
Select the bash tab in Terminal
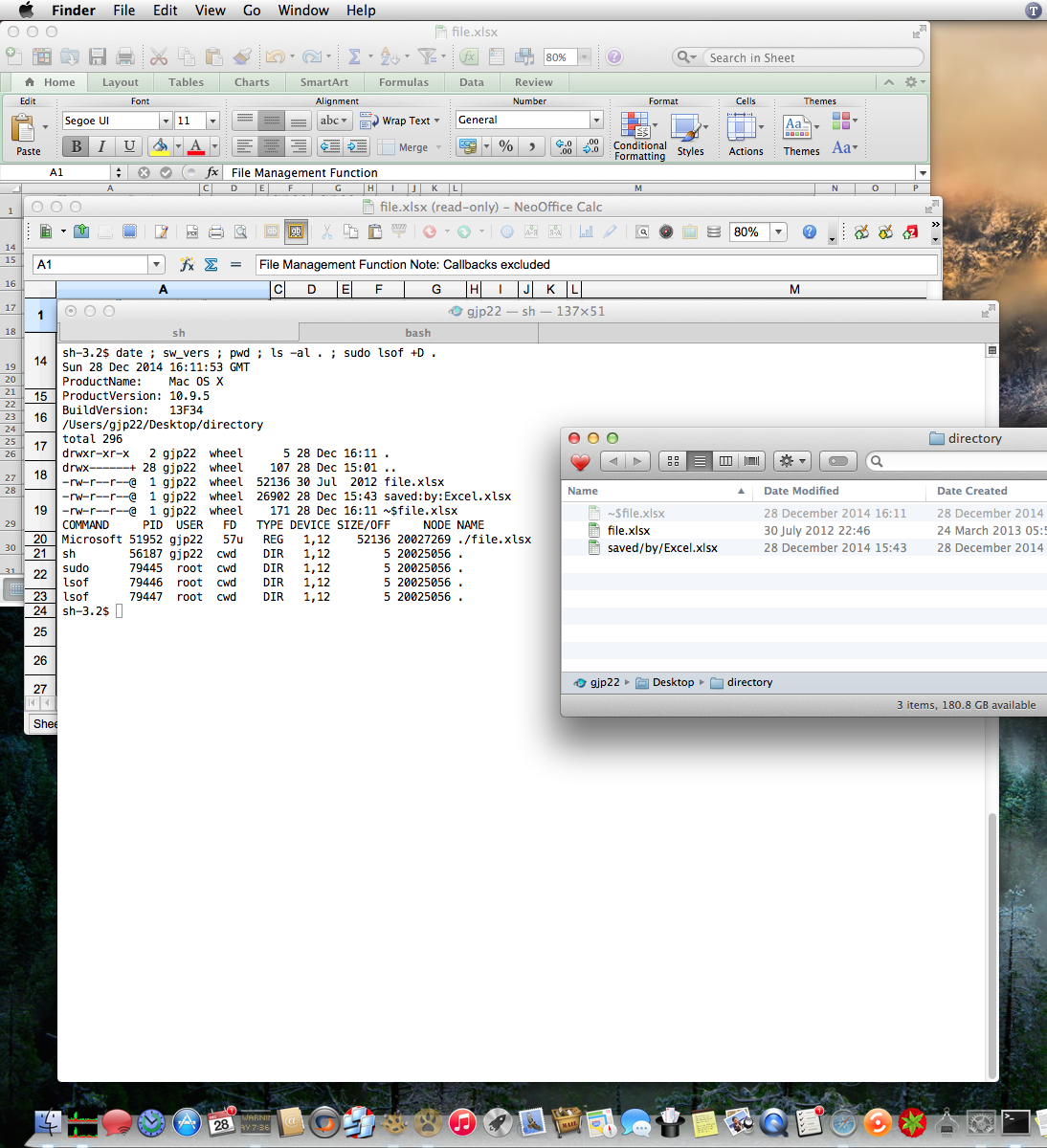(418, 333)
